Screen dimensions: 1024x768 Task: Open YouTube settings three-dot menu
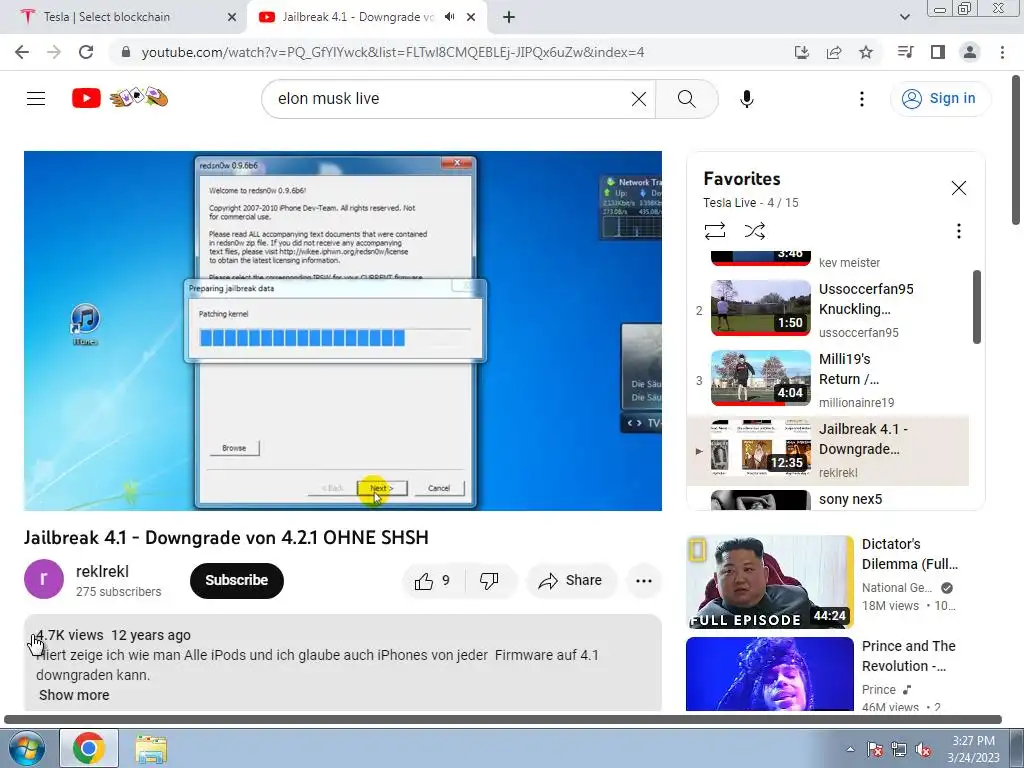861,99
